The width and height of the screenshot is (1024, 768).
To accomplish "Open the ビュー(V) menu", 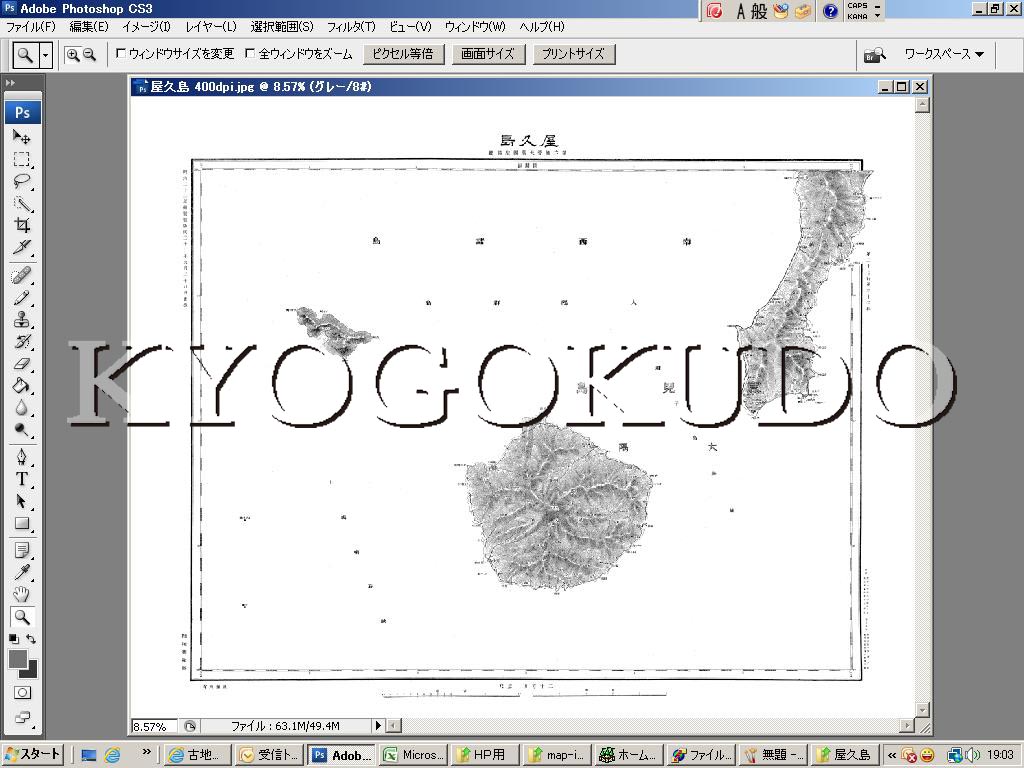I will pyautogui.click(x=410, y=27).
